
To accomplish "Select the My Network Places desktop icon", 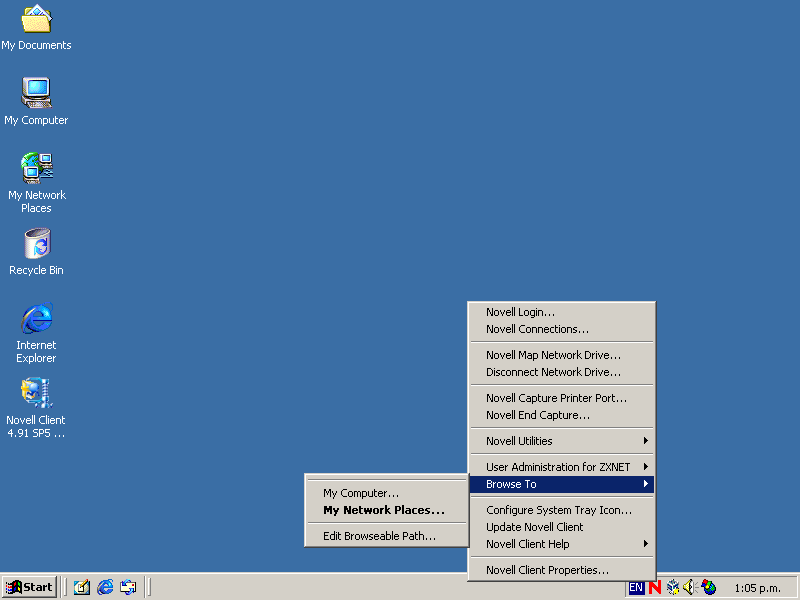I will [36, 183].
